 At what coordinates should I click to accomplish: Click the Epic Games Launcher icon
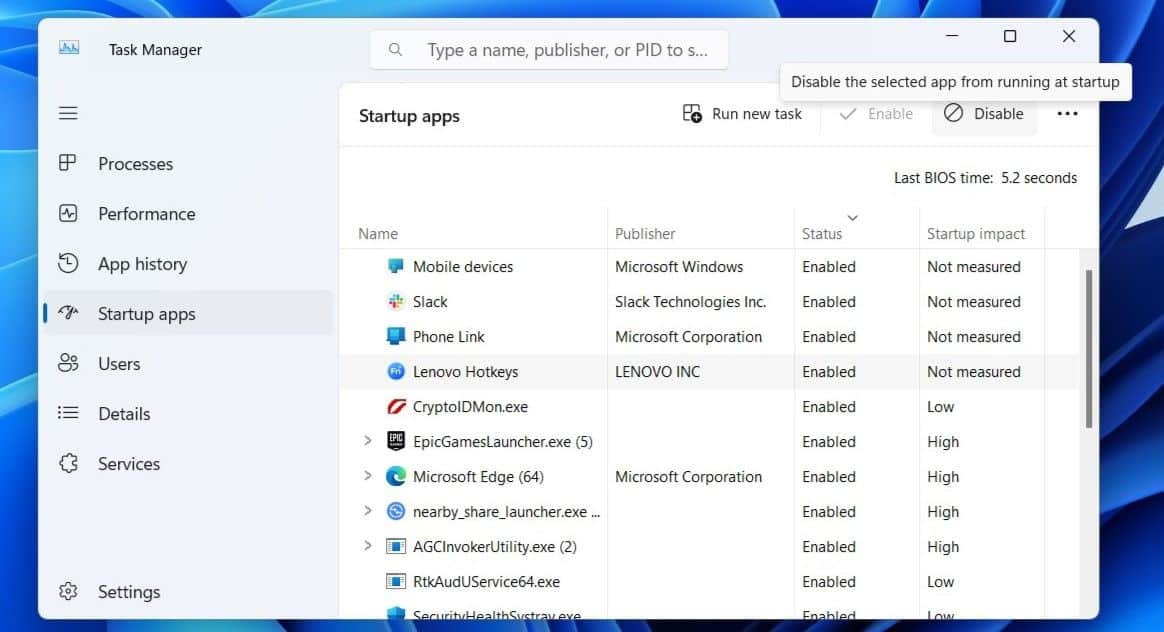395,441
